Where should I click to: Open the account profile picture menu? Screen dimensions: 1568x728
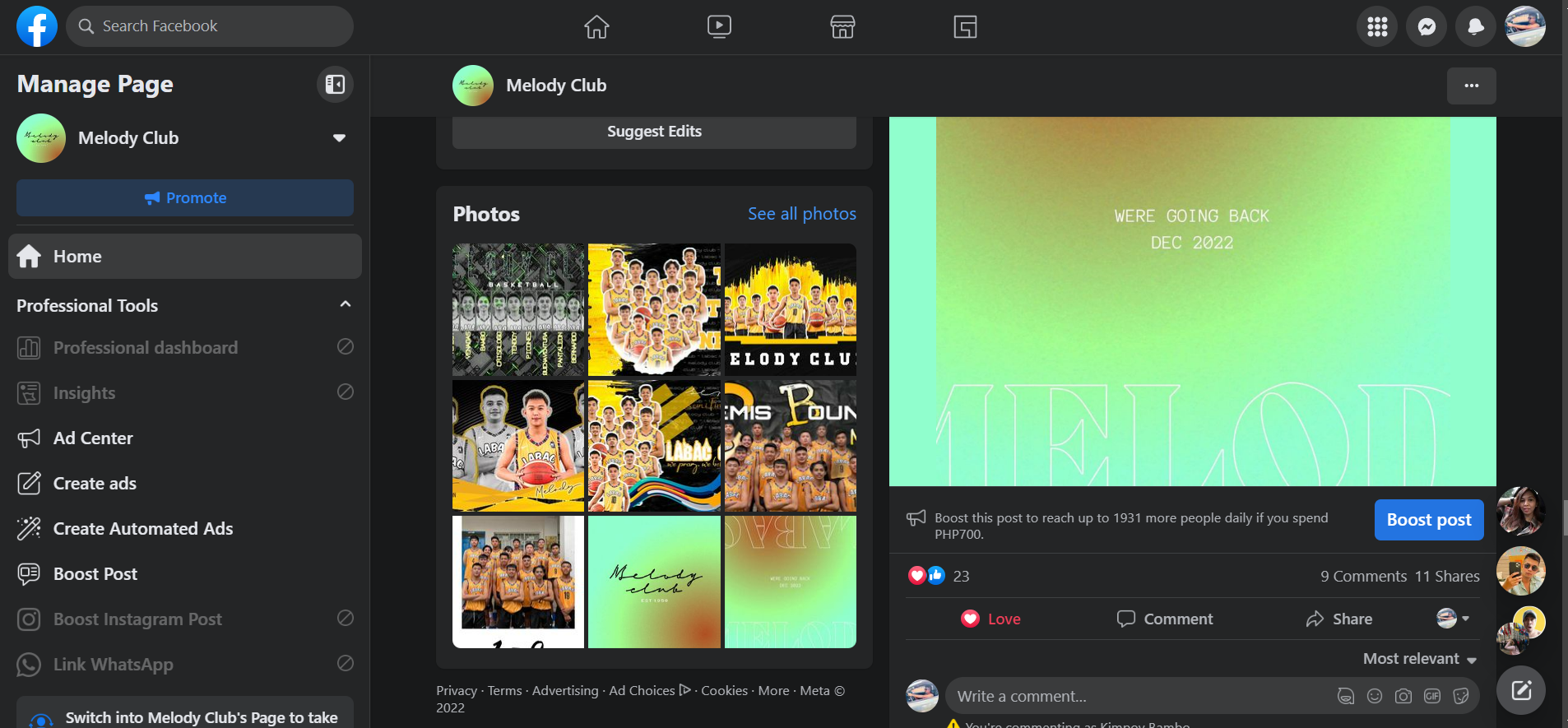(x=1525, y=27)
